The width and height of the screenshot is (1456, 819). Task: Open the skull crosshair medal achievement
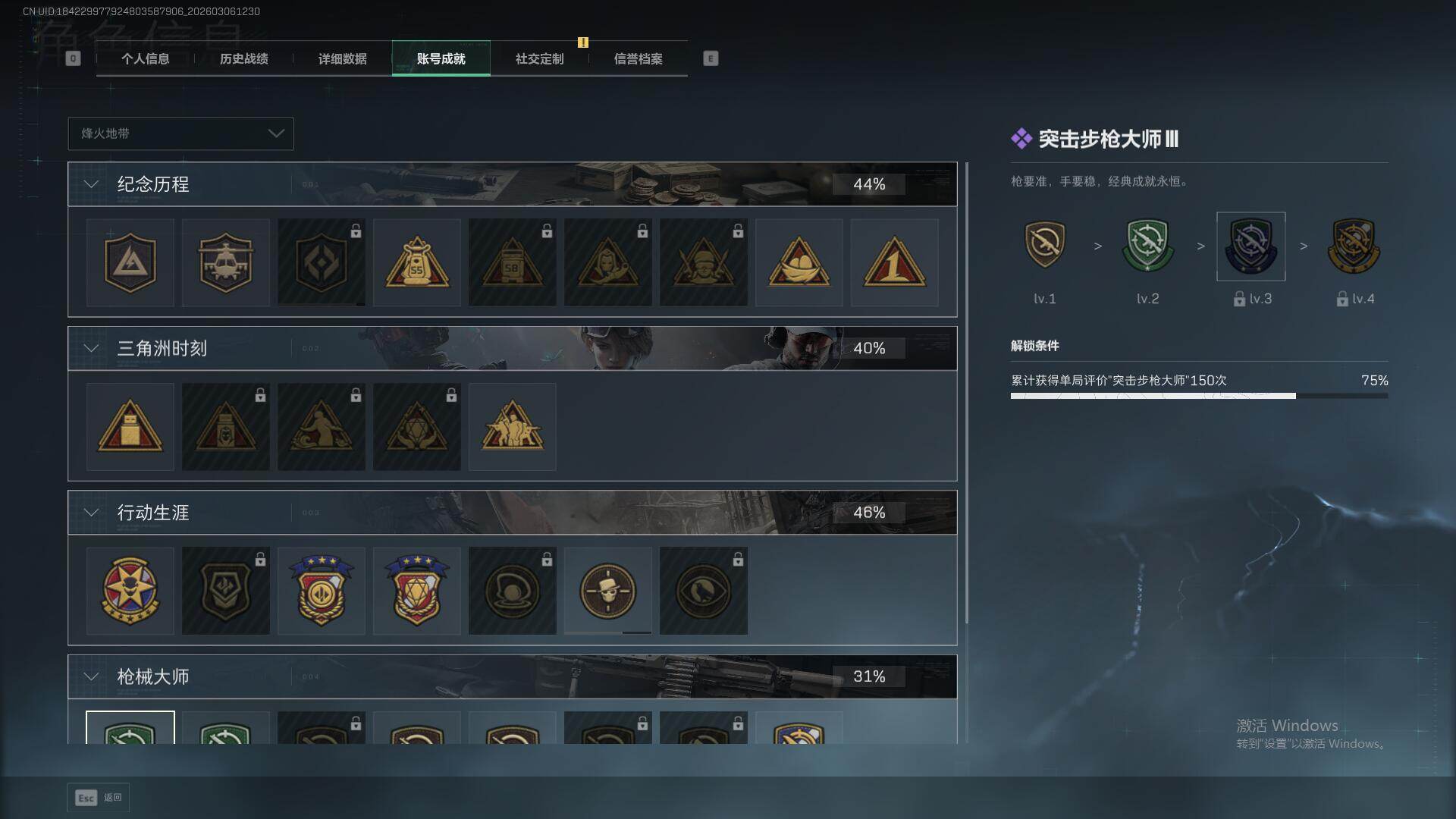tap(607, 591)
